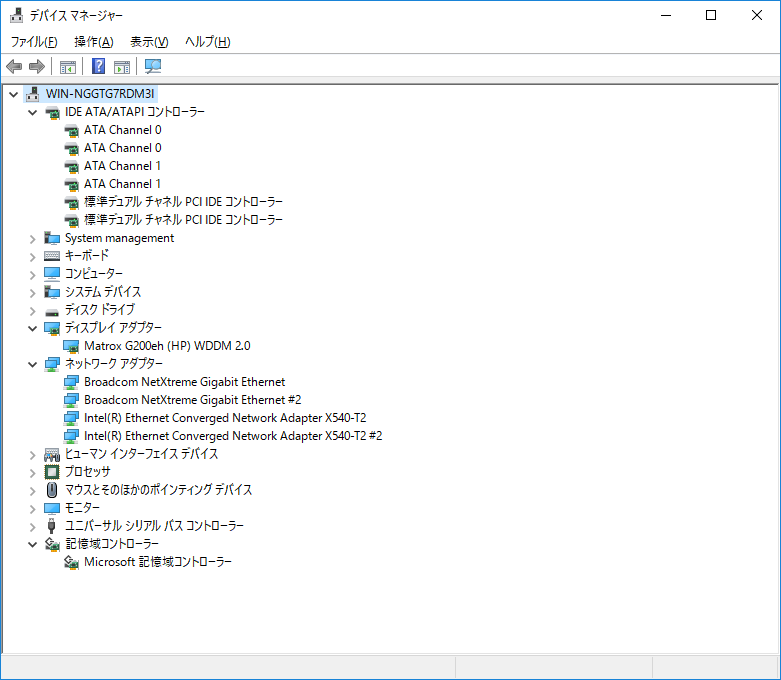Screen dimensions: 781x680
Task: Click the Microsoft 記憶域コントローラー device icon
Action: point(71,562)
